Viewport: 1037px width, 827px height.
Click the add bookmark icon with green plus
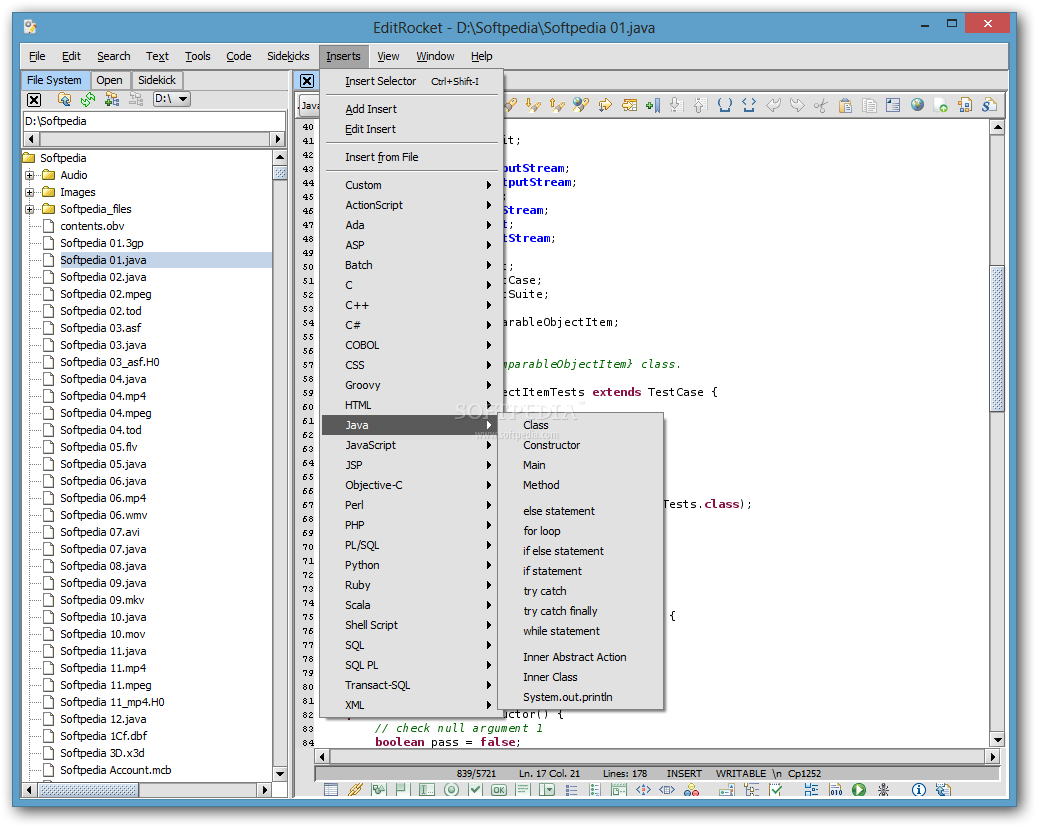[x=653, y=105]
